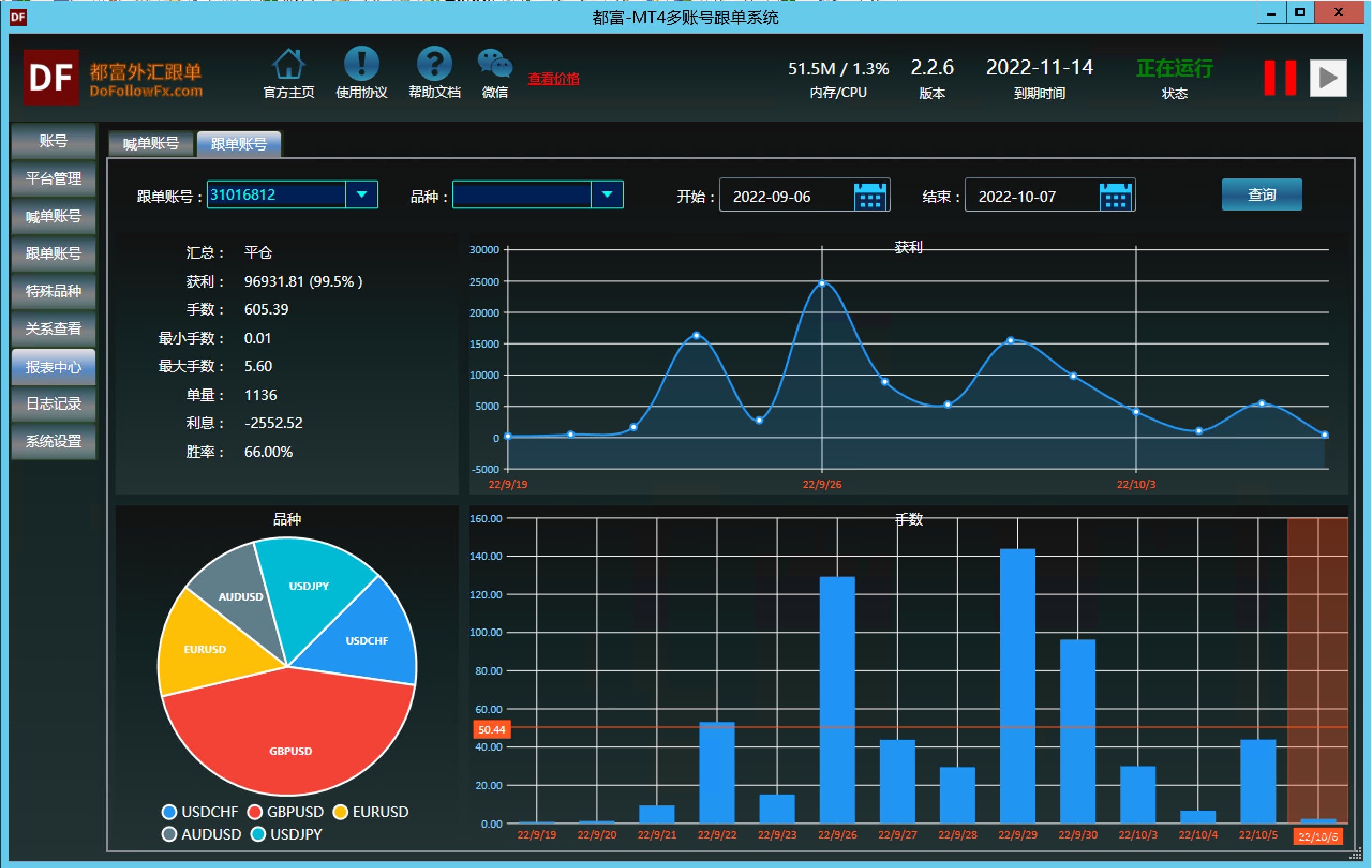This screenshot has height=868, width=1372.
Task: Open the 官方主页 home icon
Action: pos(288,64)
